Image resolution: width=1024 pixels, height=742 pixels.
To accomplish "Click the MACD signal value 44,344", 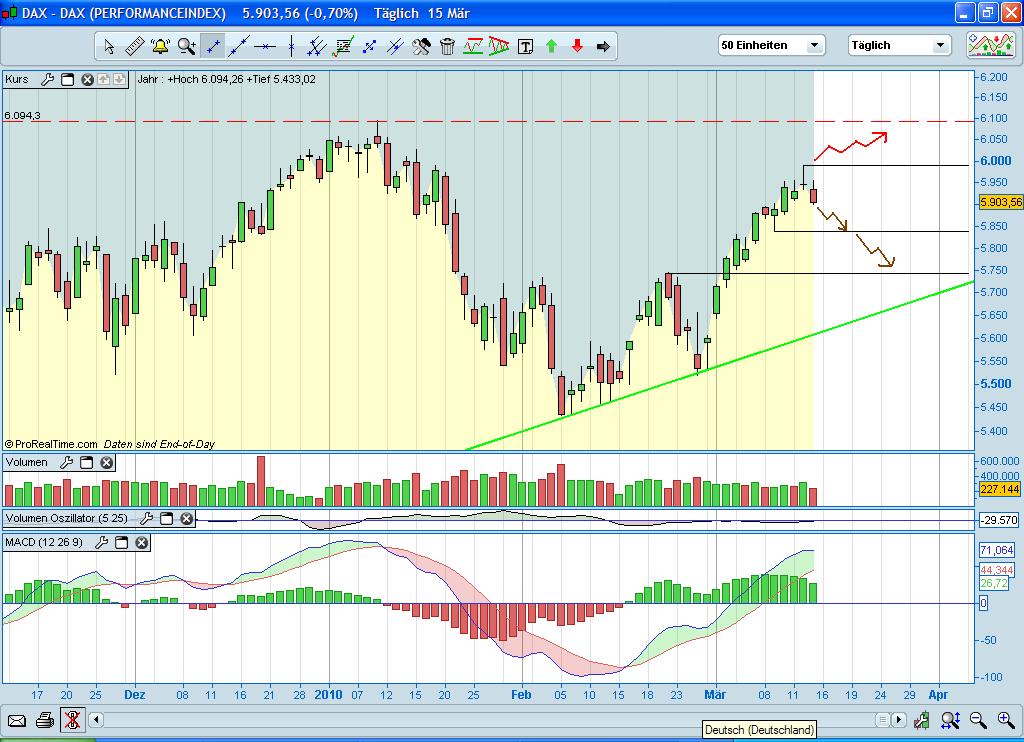I will (x=997, y=570).
